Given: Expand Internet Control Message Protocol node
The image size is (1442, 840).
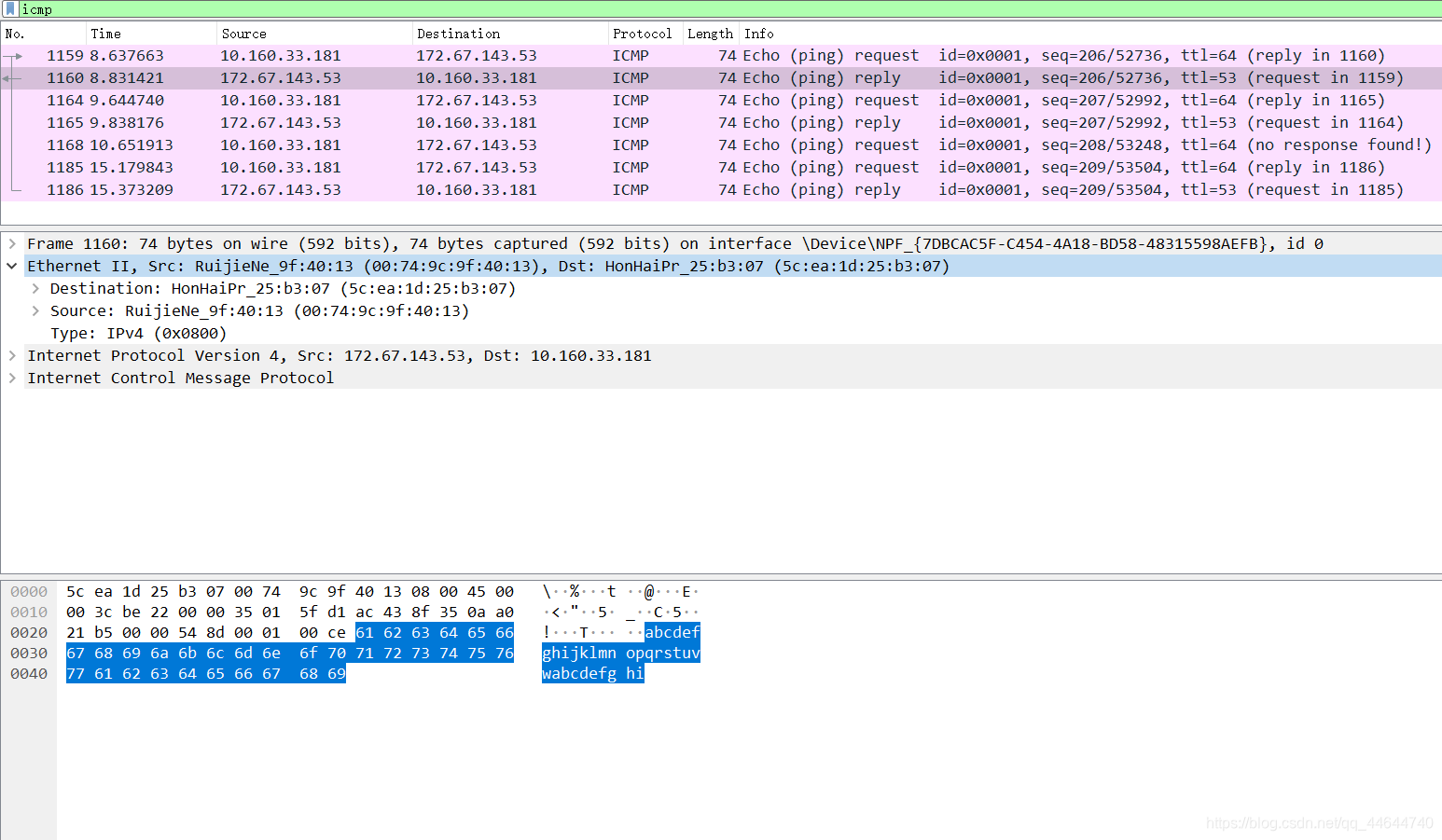Looking at the screenshot, I should point(12,378).
